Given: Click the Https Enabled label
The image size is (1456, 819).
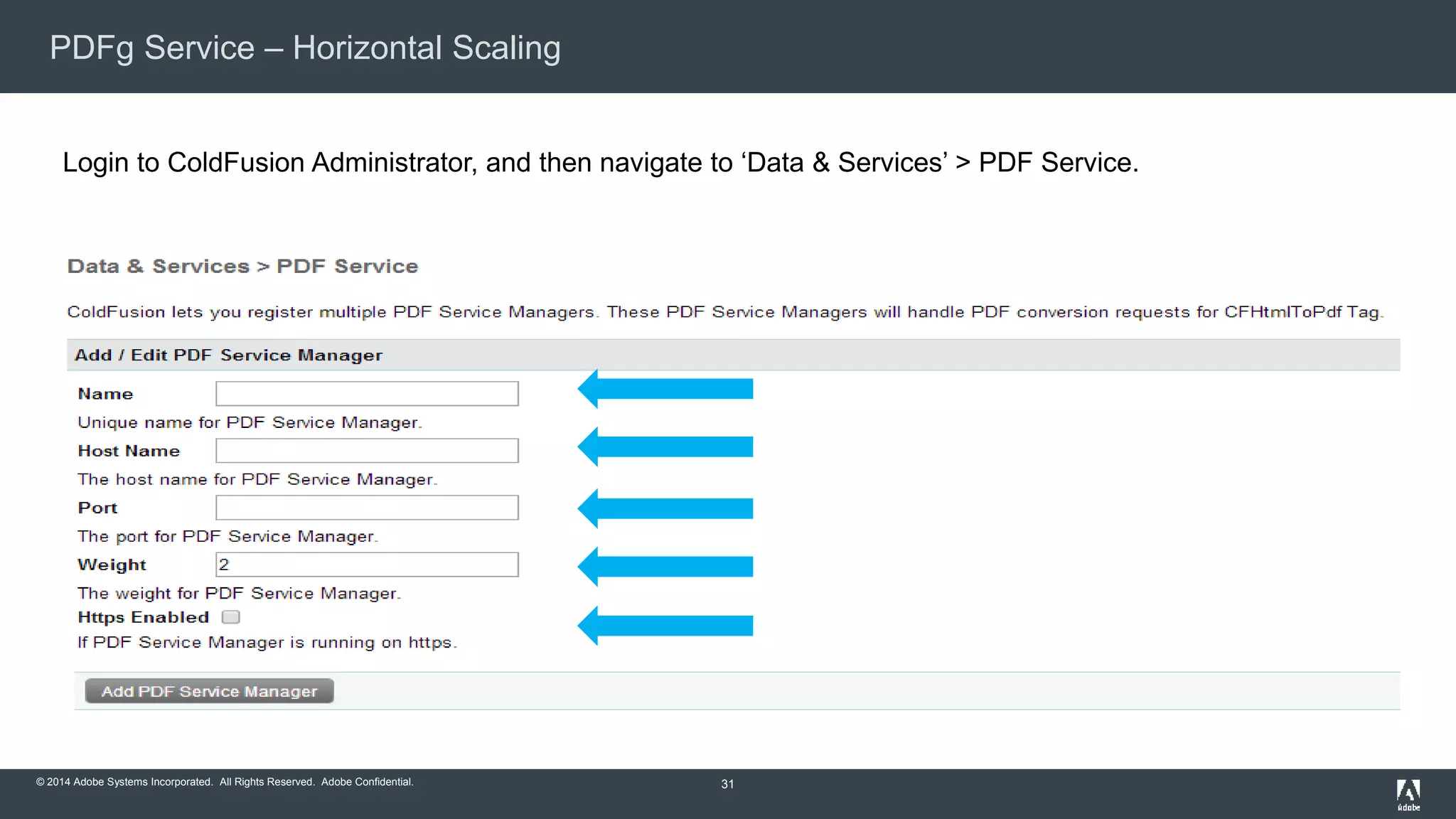Looking at the screenshot, I should 143,617.
